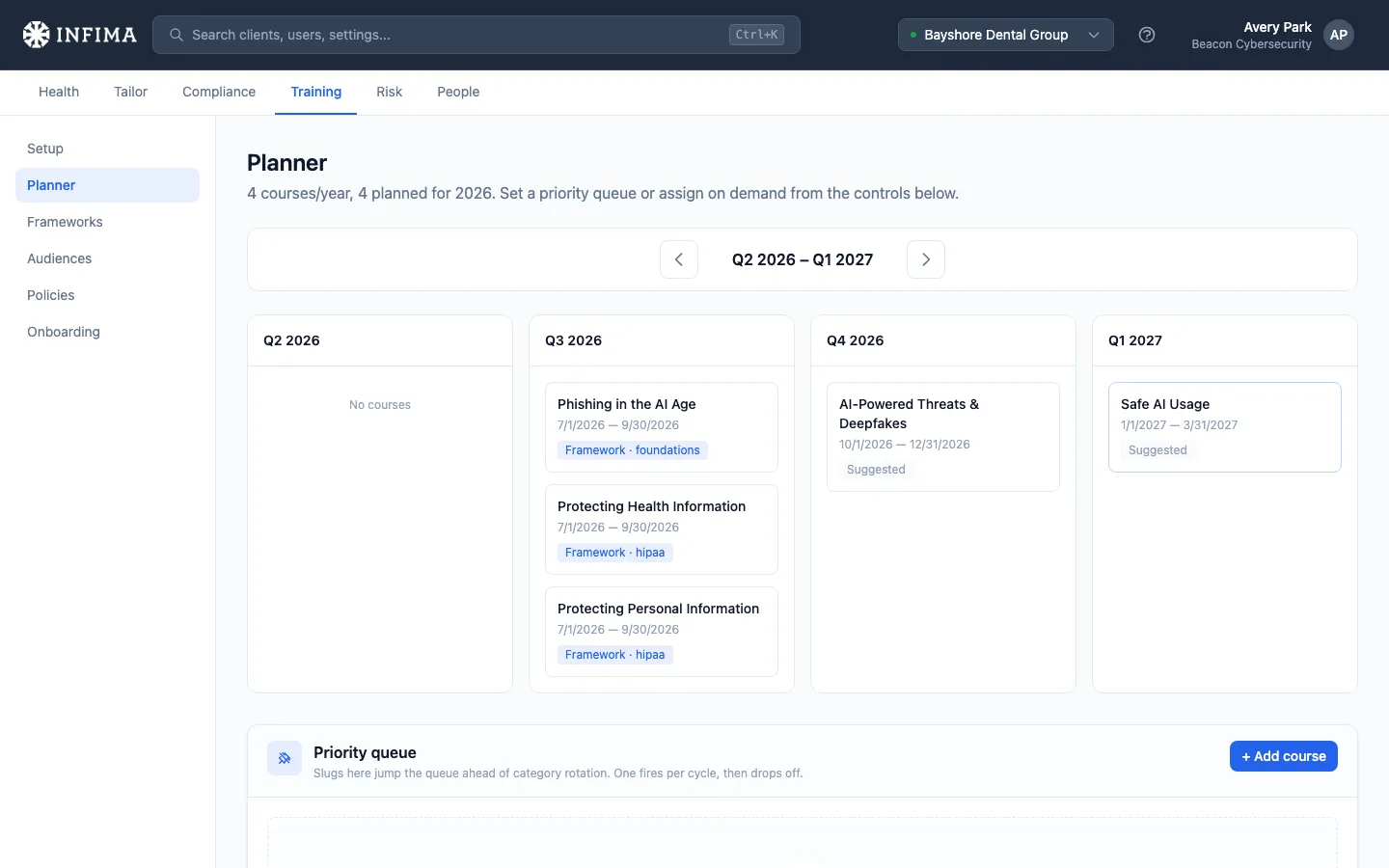This screenshot has width=1389, height=868.
Task: Click the No courses placeholder text
Action: pos(380,405)
